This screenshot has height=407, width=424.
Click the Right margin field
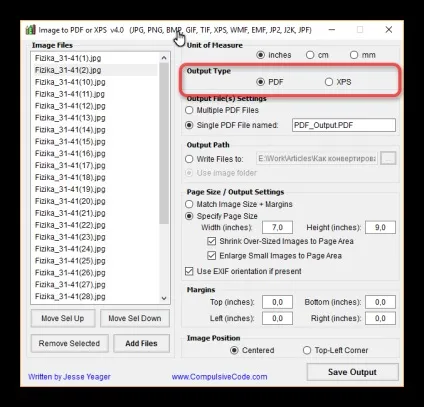380,318
